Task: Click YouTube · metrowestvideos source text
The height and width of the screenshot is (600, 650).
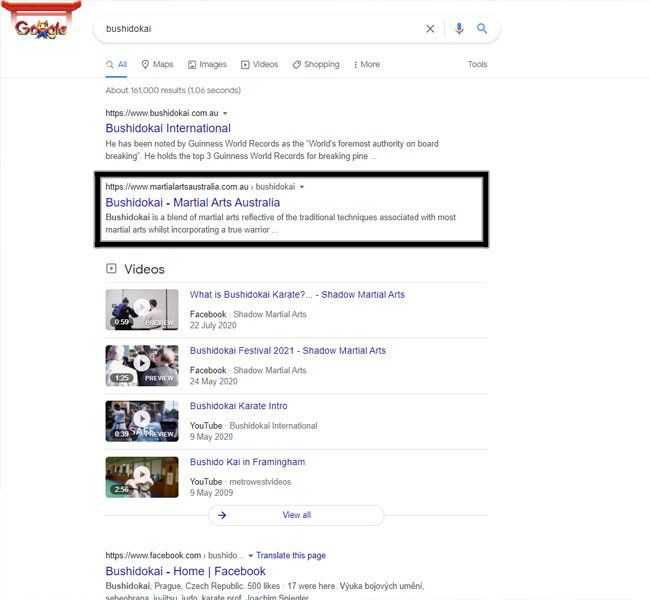Action: click(240, 482)
